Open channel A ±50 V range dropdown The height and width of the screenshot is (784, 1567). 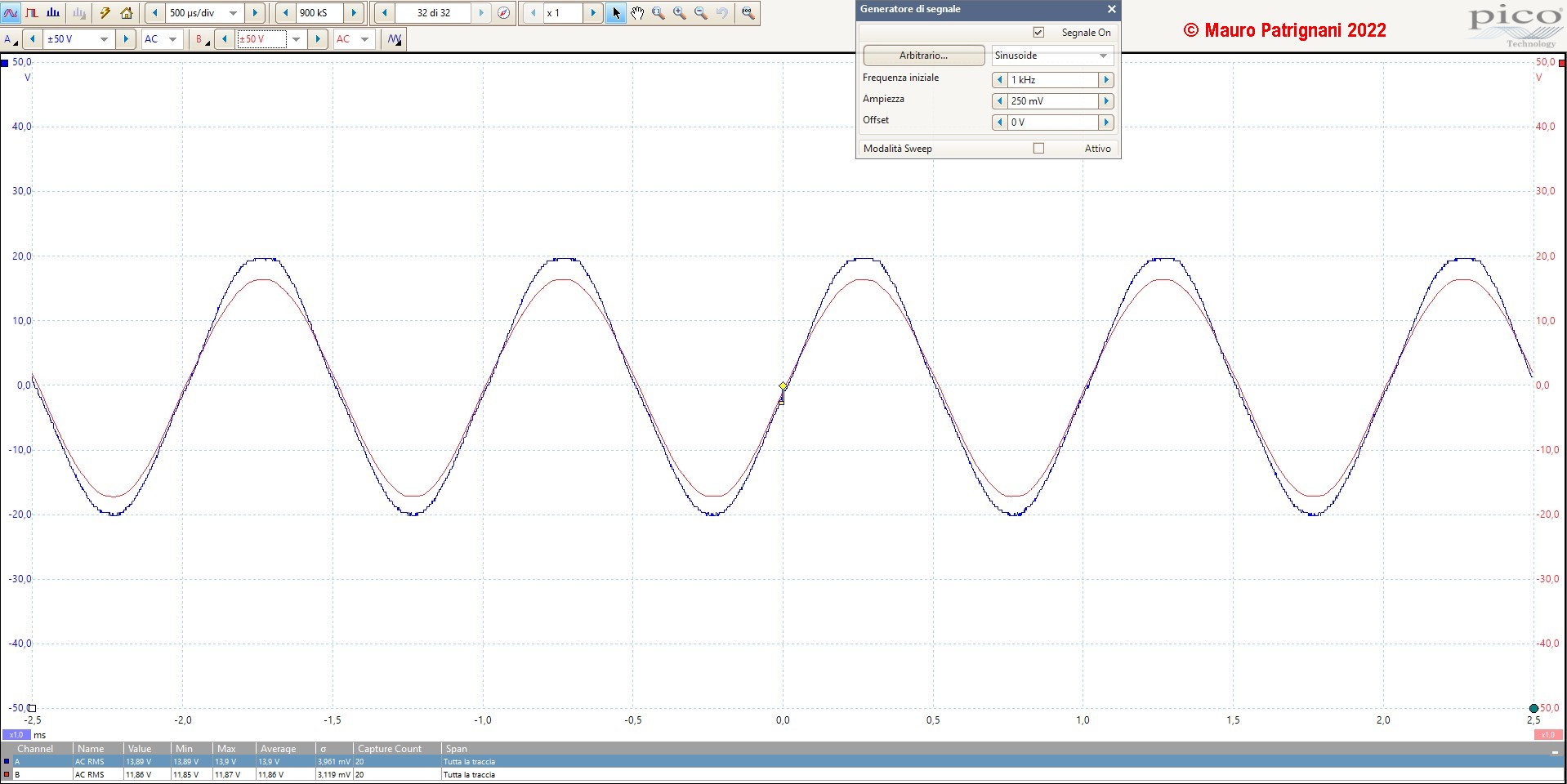(x=104, y=39)
